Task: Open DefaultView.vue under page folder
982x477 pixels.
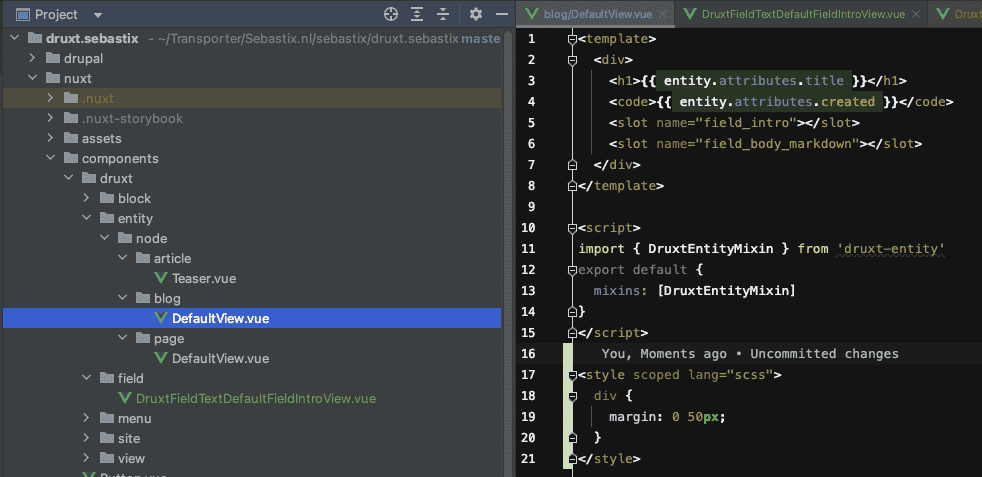Action: [220, 359]
